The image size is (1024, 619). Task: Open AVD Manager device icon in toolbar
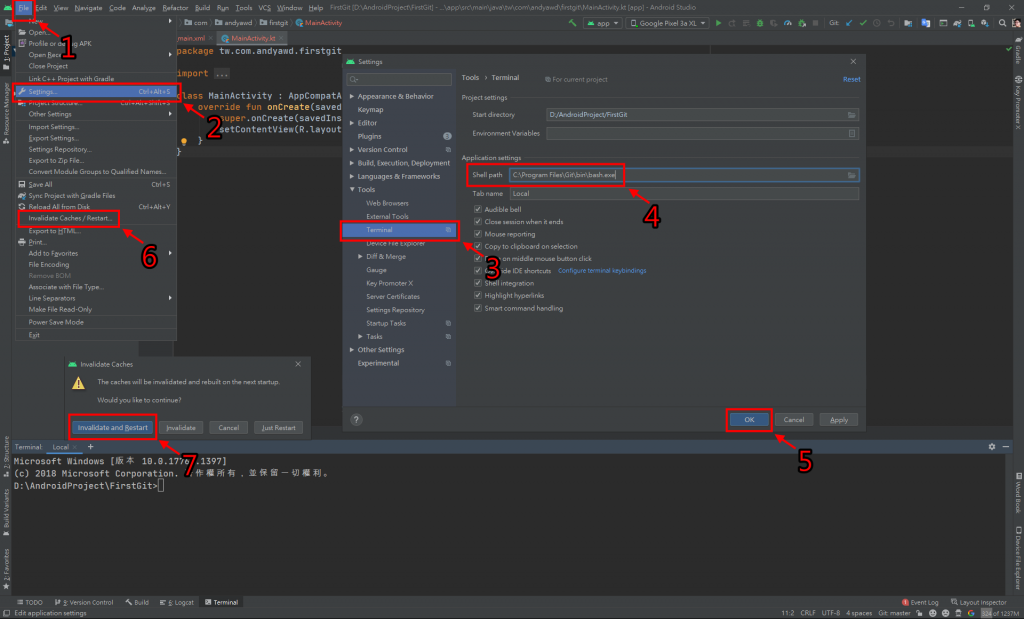971,23
